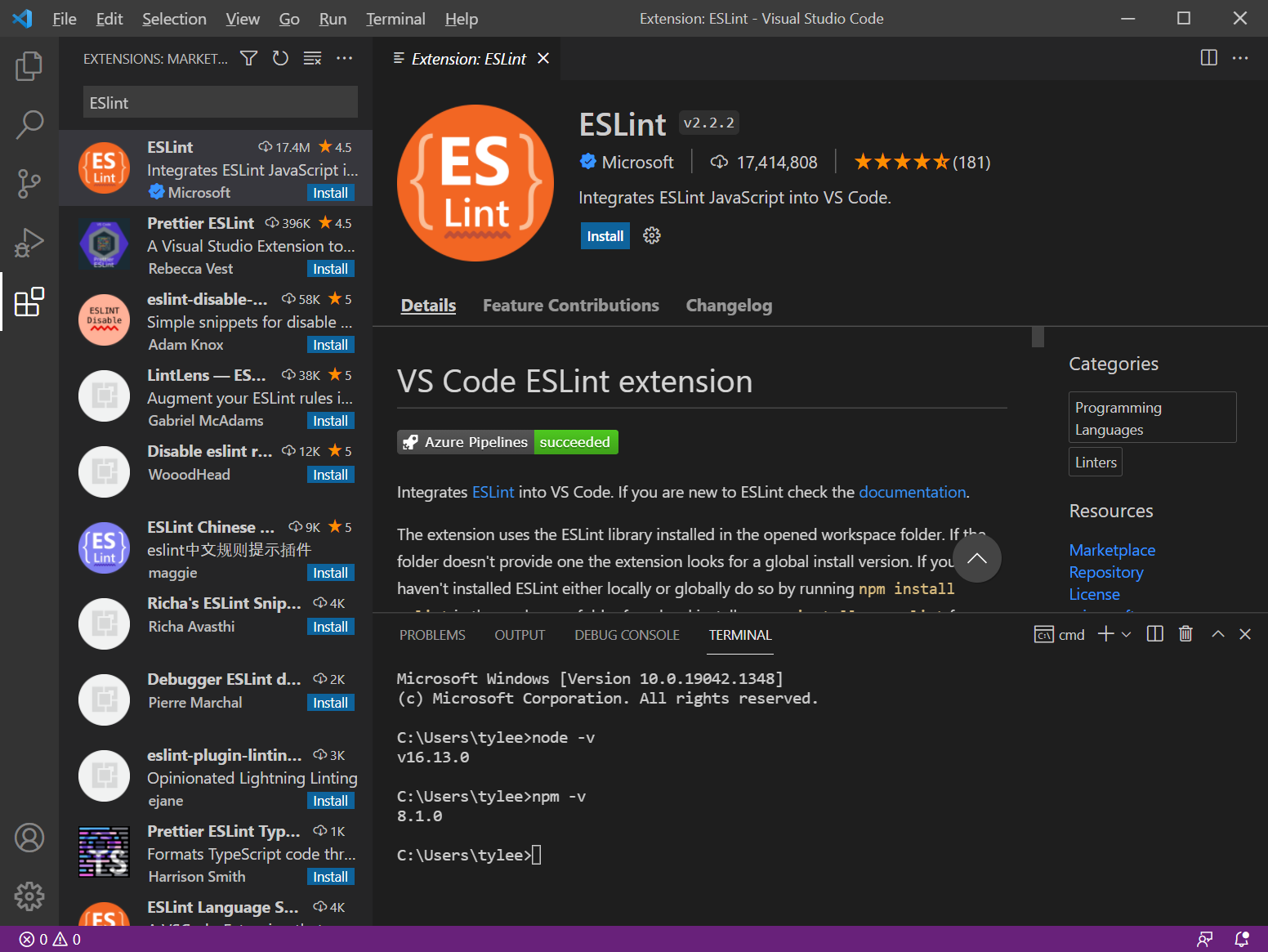1268x952 pixels.
Task: Open the Manage gear in activity bar
Action: coord(29,896)
